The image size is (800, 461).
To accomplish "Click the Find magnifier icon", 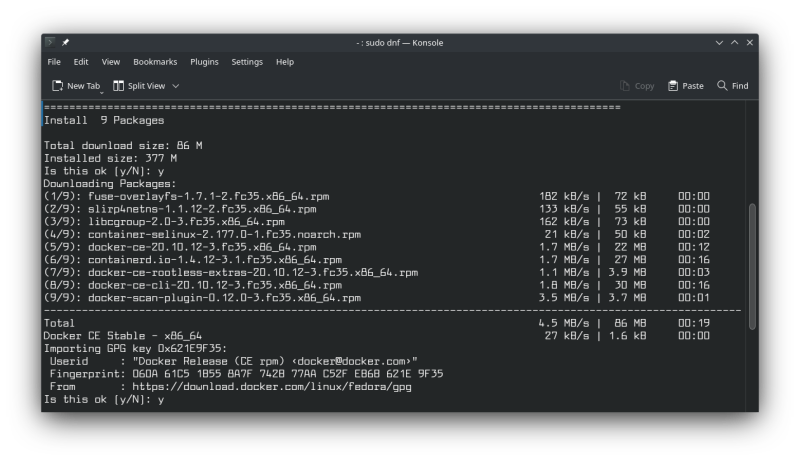I will click(x=722, y=86).
